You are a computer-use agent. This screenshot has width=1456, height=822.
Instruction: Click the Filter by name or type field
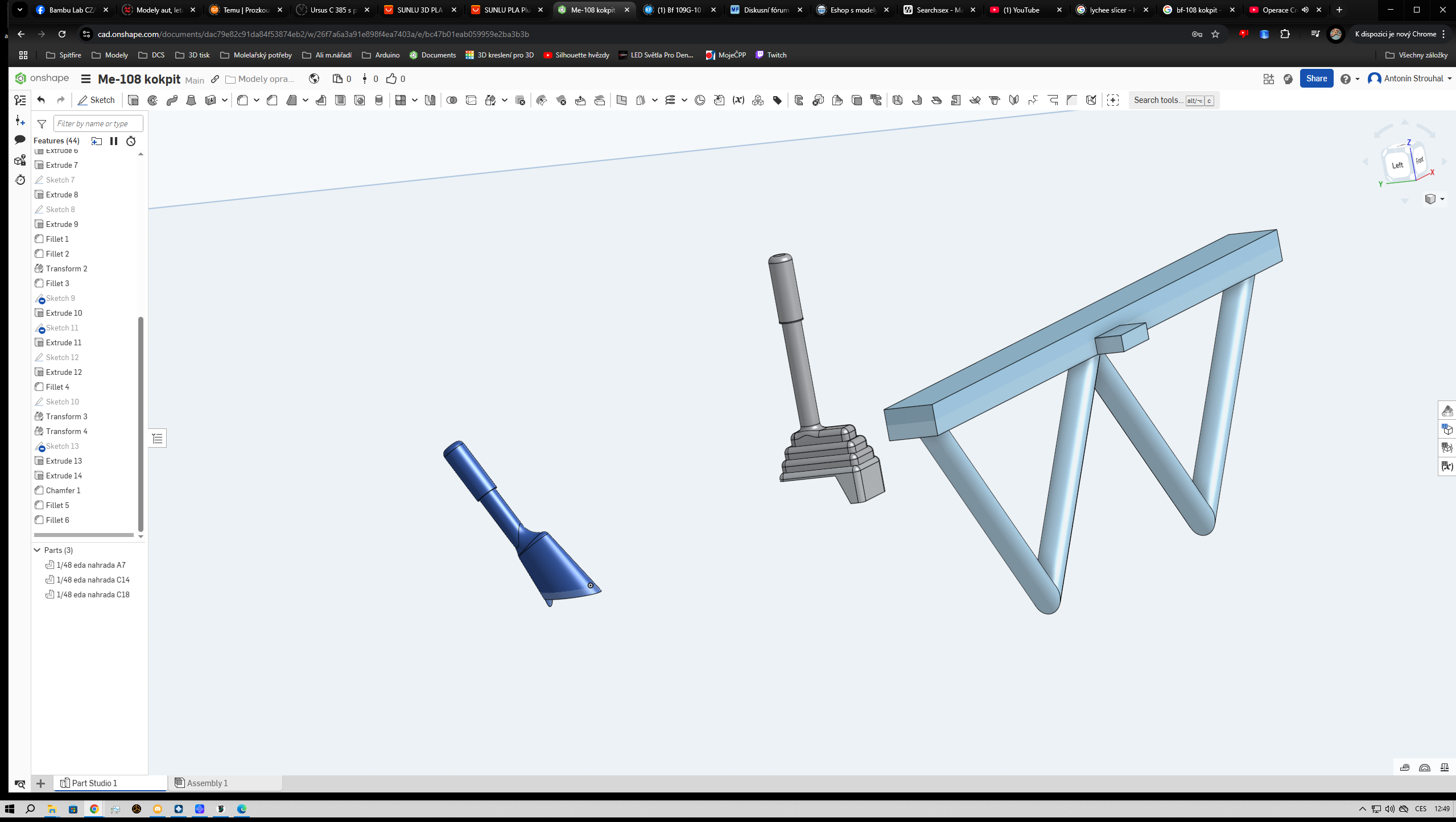(98, 123)
